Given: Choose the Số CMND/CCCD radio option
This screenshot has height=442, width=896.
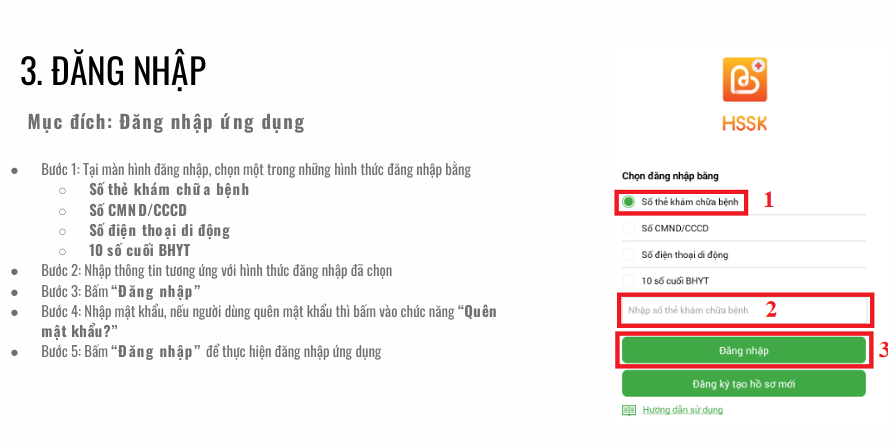Looking at the screenshot, I should [x=628, y=228].
